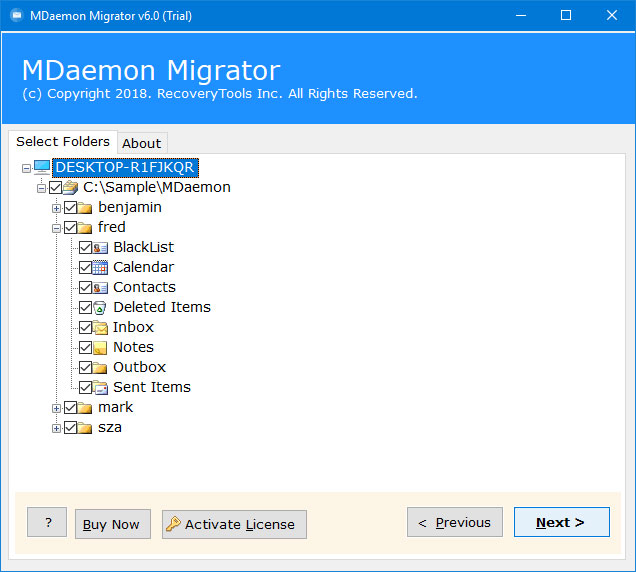Click the MDaemon Migrator title bar app icon

[17, 16]
